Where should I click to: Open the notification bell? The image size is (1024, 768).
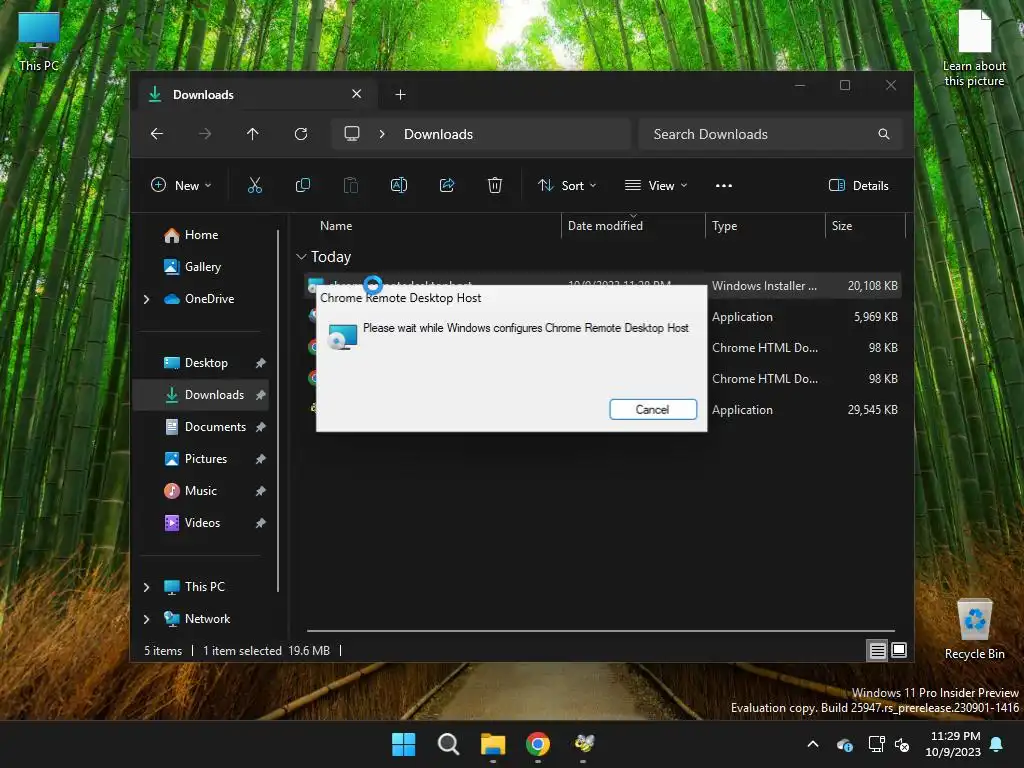click(x=997, y=744)
